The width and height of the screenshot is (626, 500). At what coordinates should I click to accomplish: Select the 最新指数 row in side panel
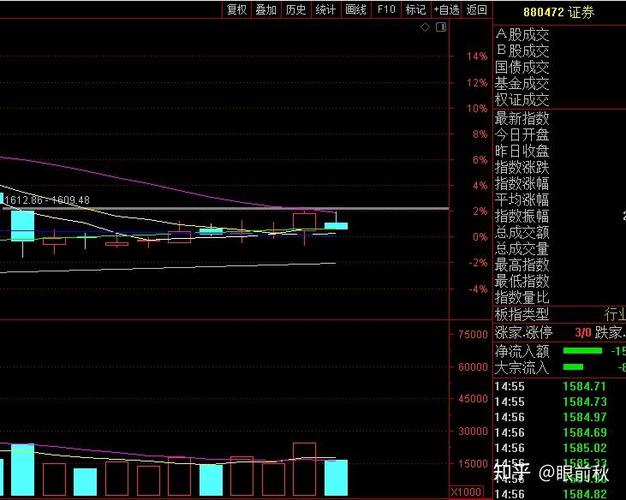(522, 118)
